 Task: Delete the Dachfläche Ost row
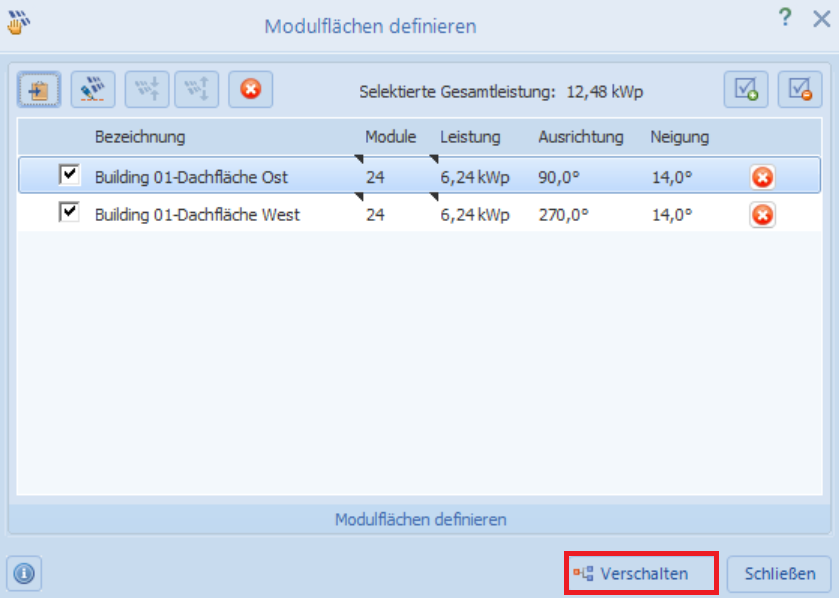(762, 177)
